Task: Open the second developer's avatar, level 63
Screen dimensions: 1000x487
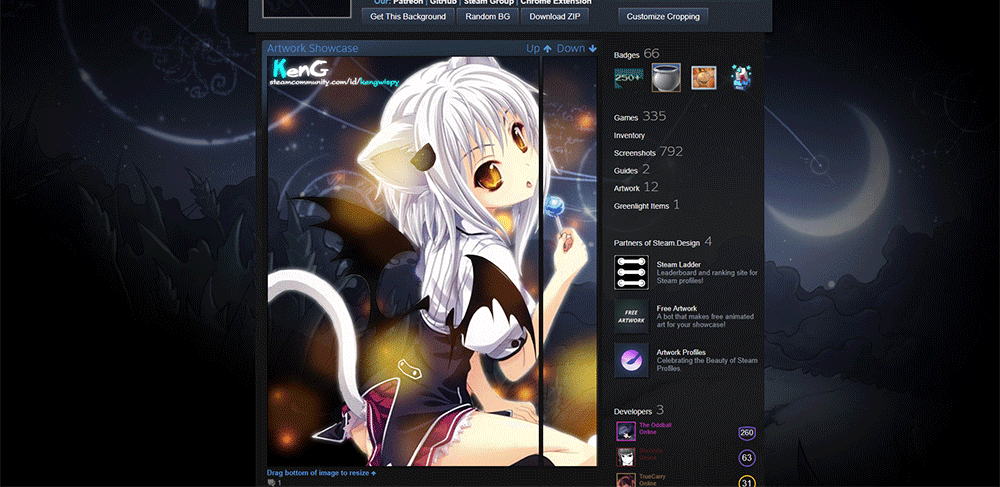Action: click(x=626, y=457)
